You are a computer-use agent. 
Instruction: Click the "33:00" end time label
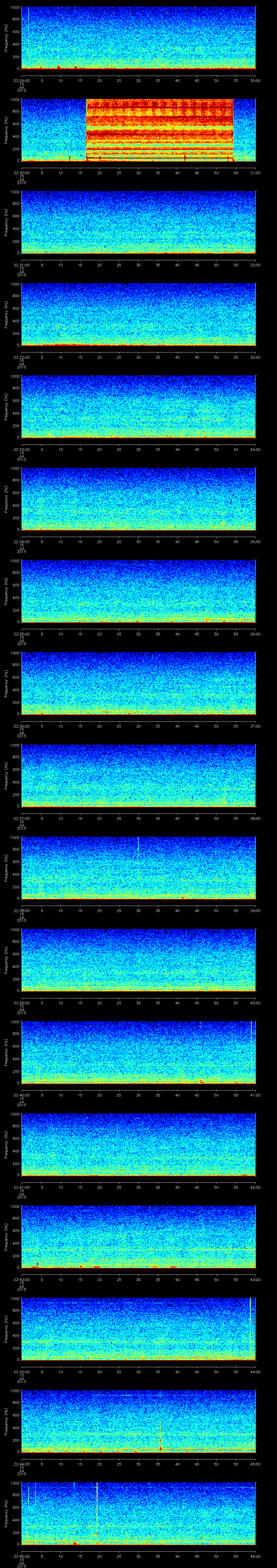click(256, 357)
